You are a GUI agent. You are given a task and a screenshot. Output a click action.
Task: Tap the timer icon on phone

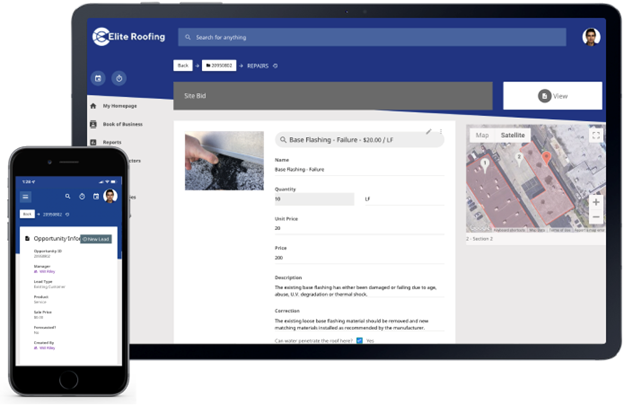point(82,196)
